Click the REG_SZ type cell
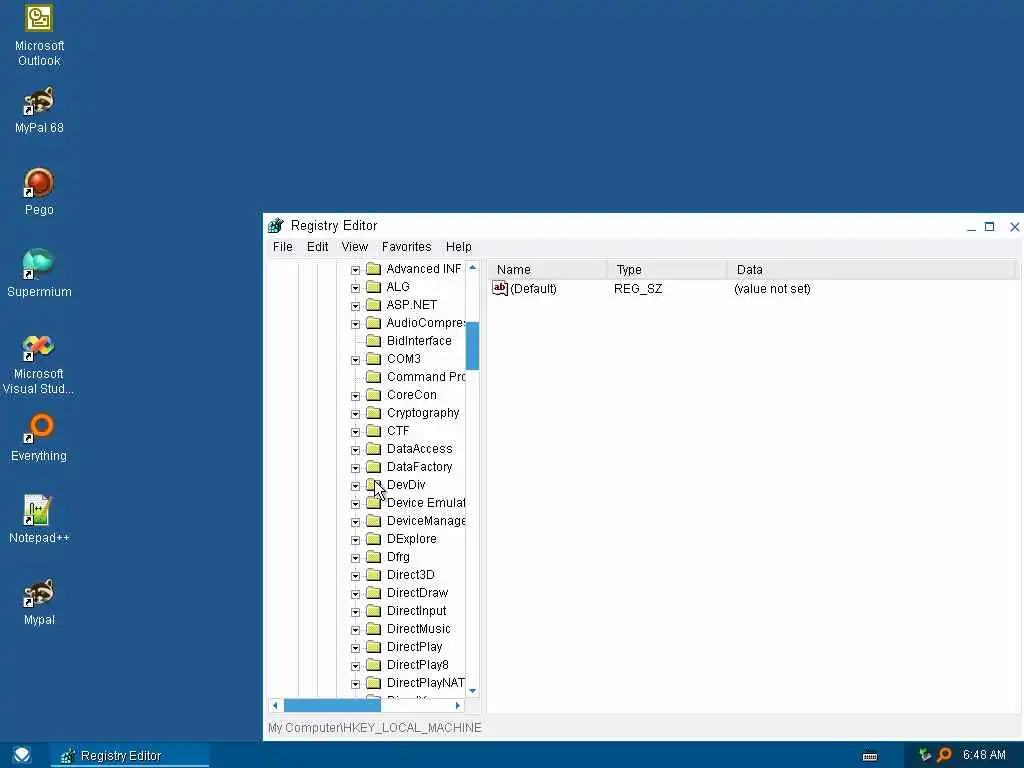 pos(638,289)
